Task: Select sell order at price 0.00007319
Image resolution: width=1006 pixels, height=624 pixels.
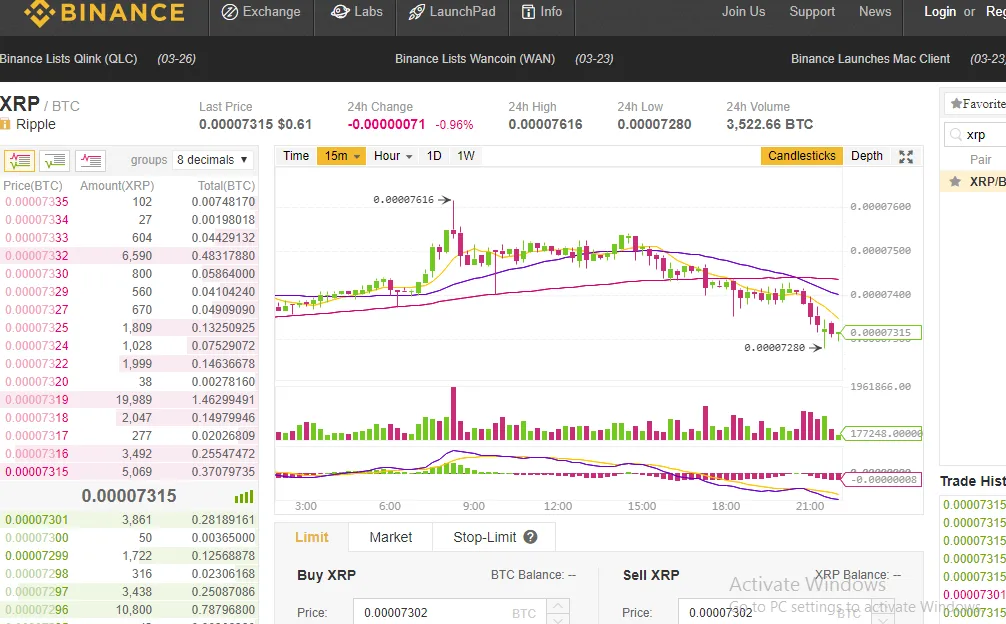Action: click(129, 400)
